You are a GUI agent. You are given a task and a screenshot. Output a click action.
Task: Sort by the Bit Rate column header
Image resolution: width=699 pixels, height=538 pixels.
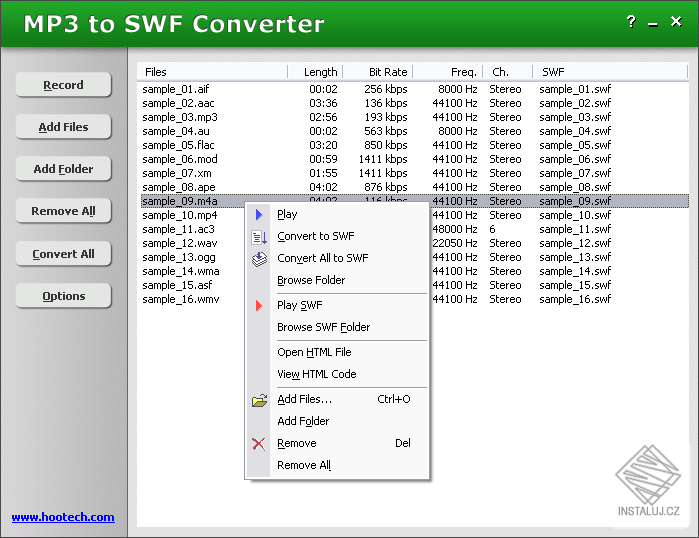[378, 72]
